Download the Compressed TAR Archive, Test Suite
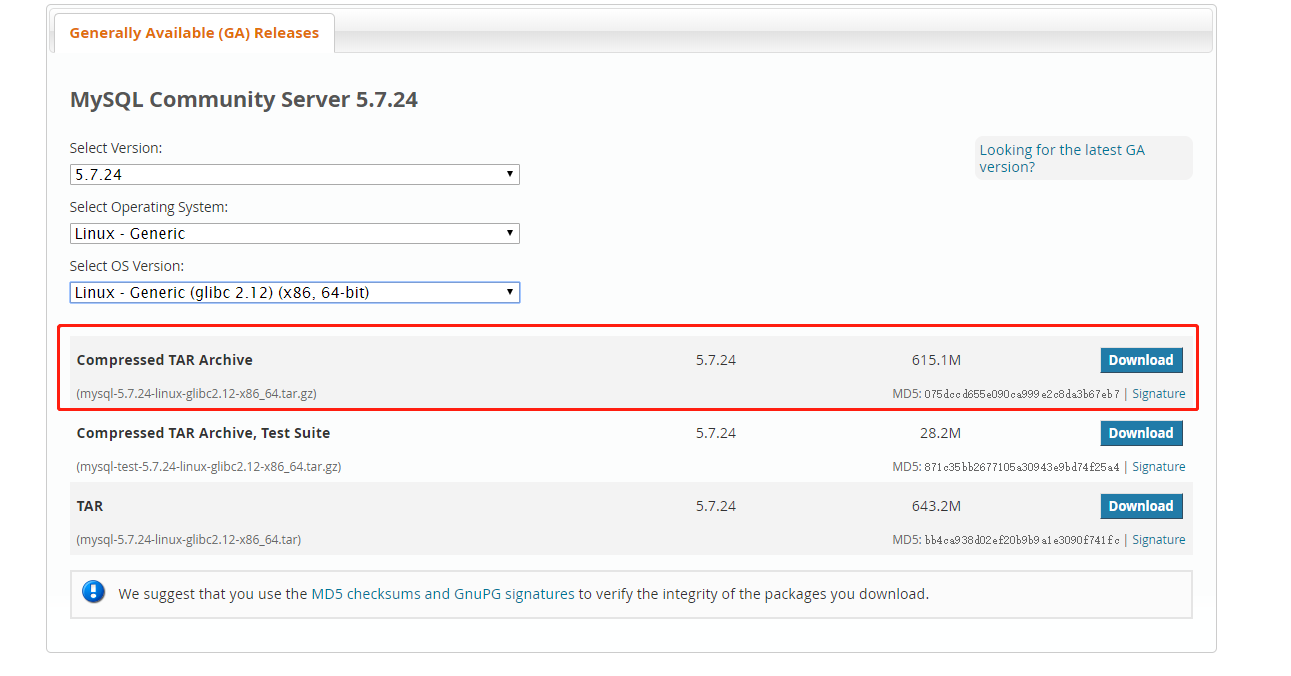 (x=1141, y=433)
